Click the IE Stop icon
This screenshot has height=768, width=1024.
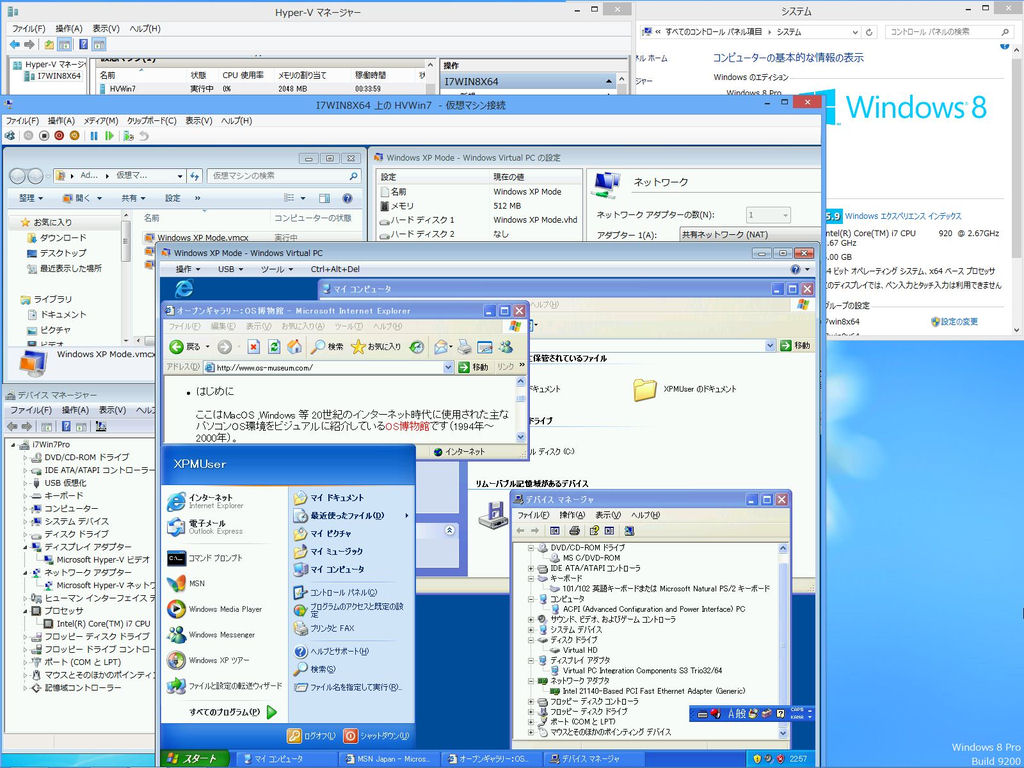(253, 347)
